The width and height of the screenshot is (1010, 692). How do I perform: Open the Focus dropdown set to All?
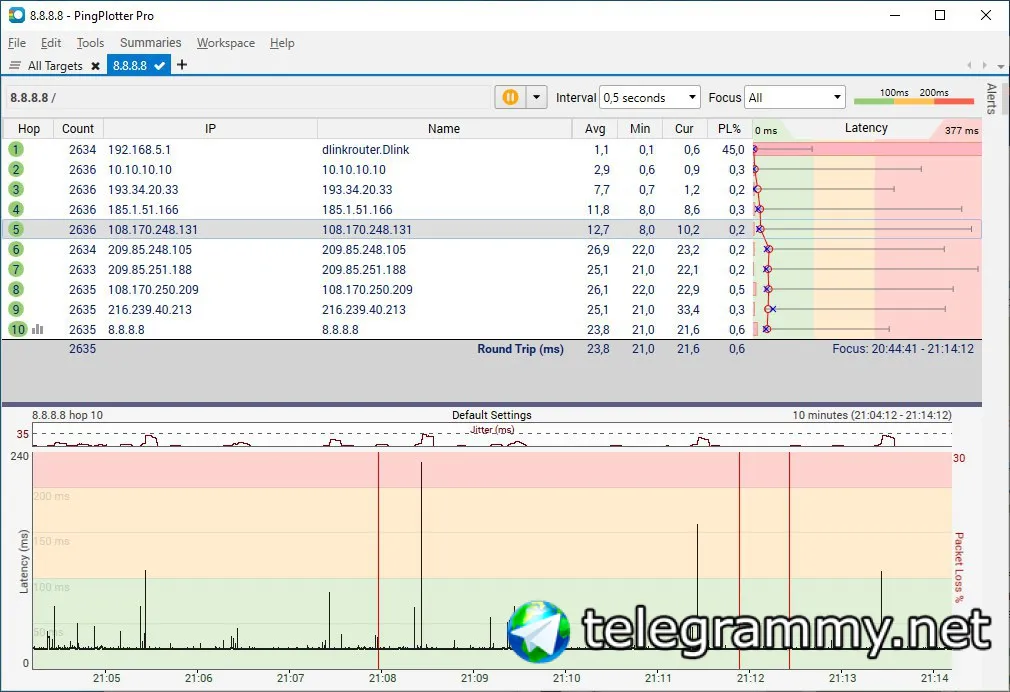coord(794,97)
